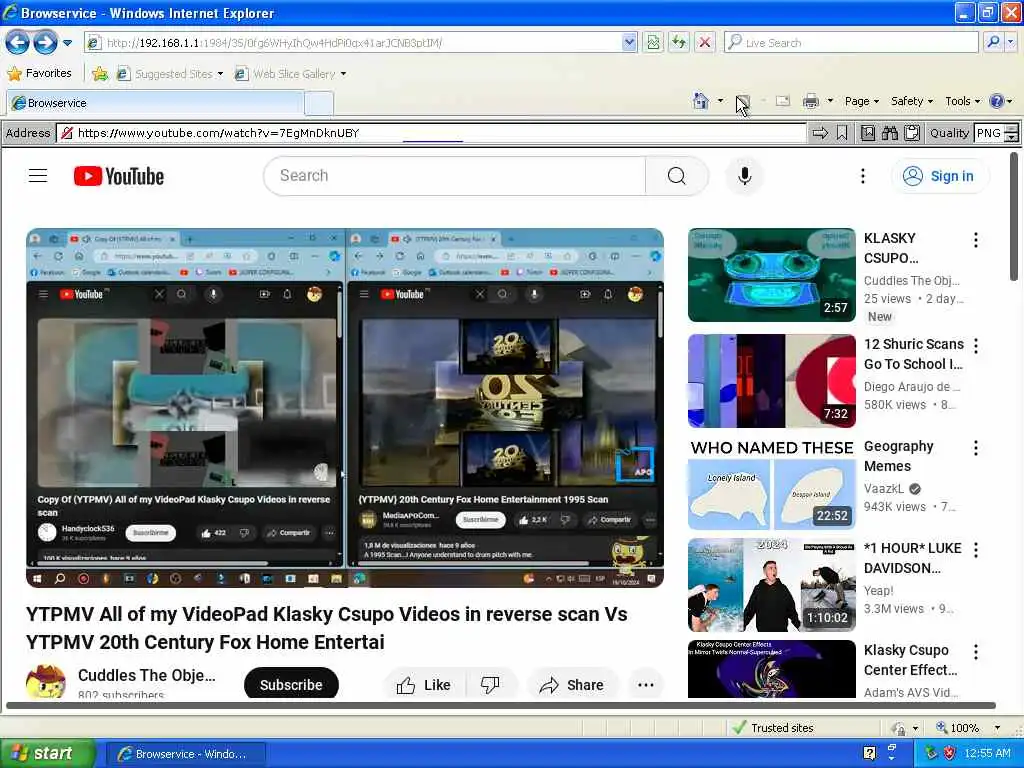This screenshot has width=1024, height=768.
Task: Click the YouTube Search field
Action: 455,176
